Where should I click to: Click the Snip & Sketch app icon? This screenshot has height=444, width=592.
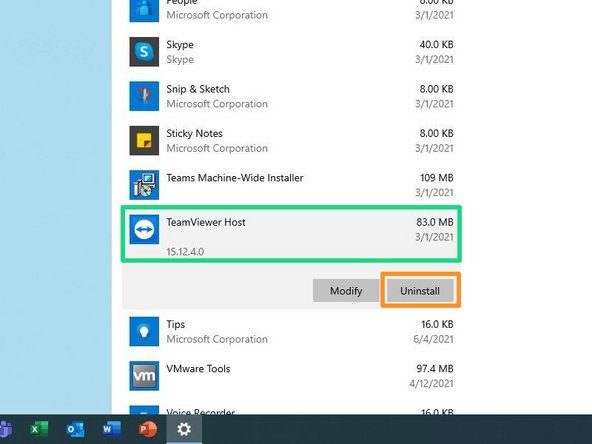point(144,96)
